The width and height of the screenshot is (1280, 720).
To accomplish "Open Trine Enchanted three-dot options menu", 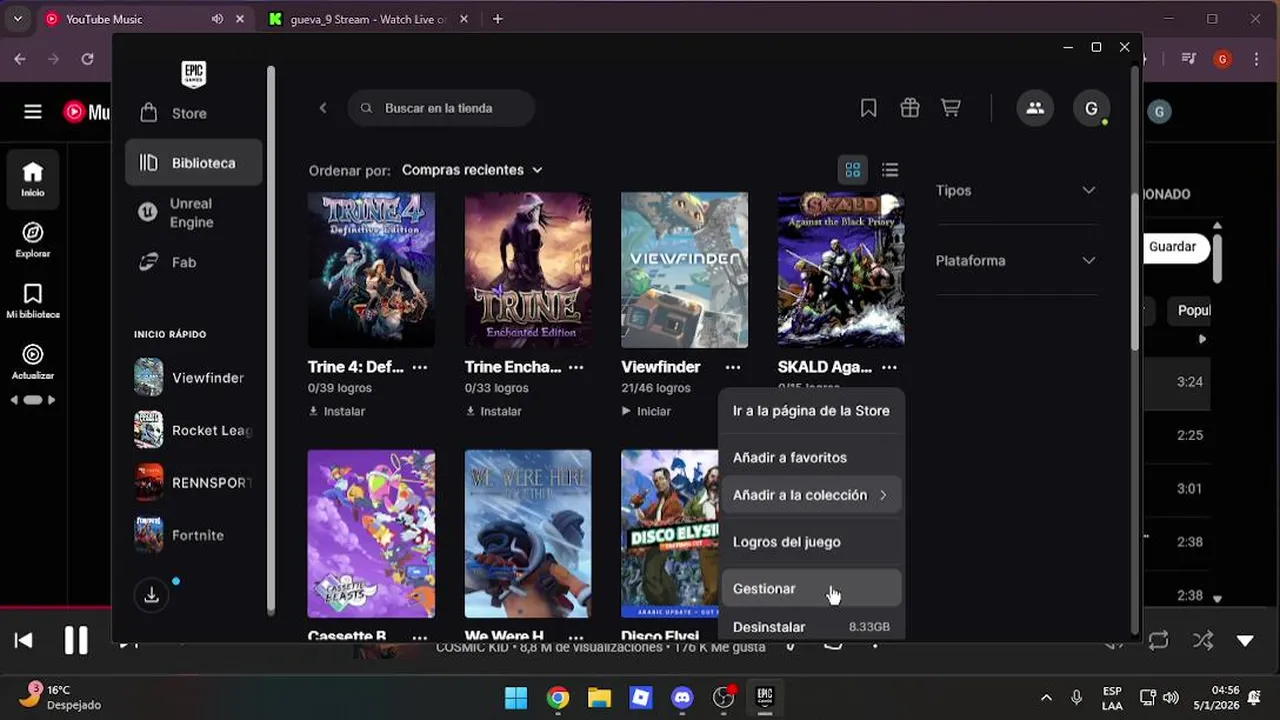I will coord(576,367).
